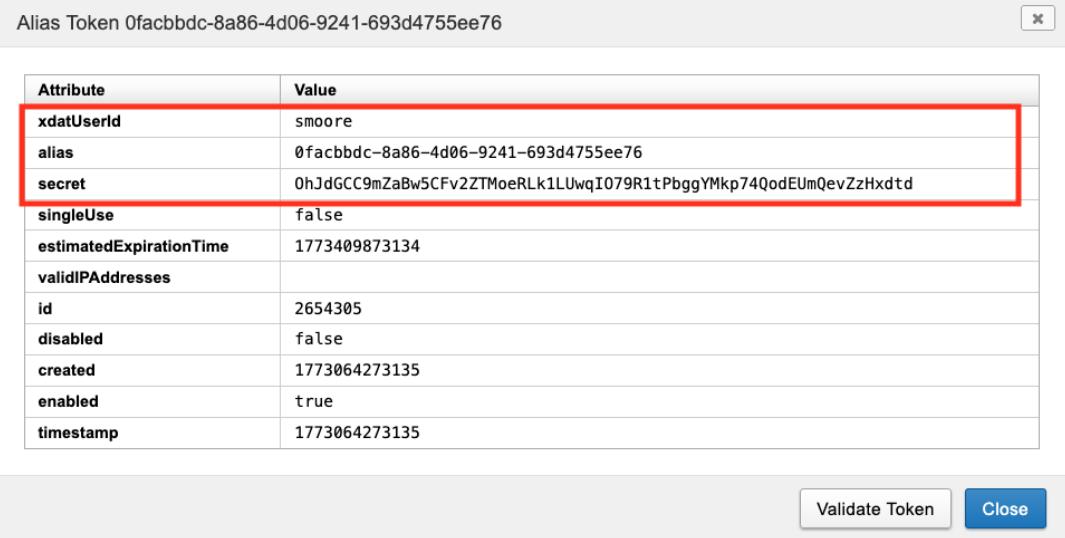
Task: Click the blue Close button
Action: (x=1005, y=509)
